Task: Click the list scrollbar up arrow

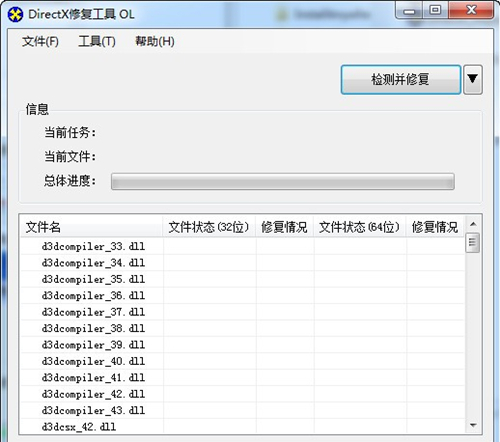Action: (x=473, y=224)
